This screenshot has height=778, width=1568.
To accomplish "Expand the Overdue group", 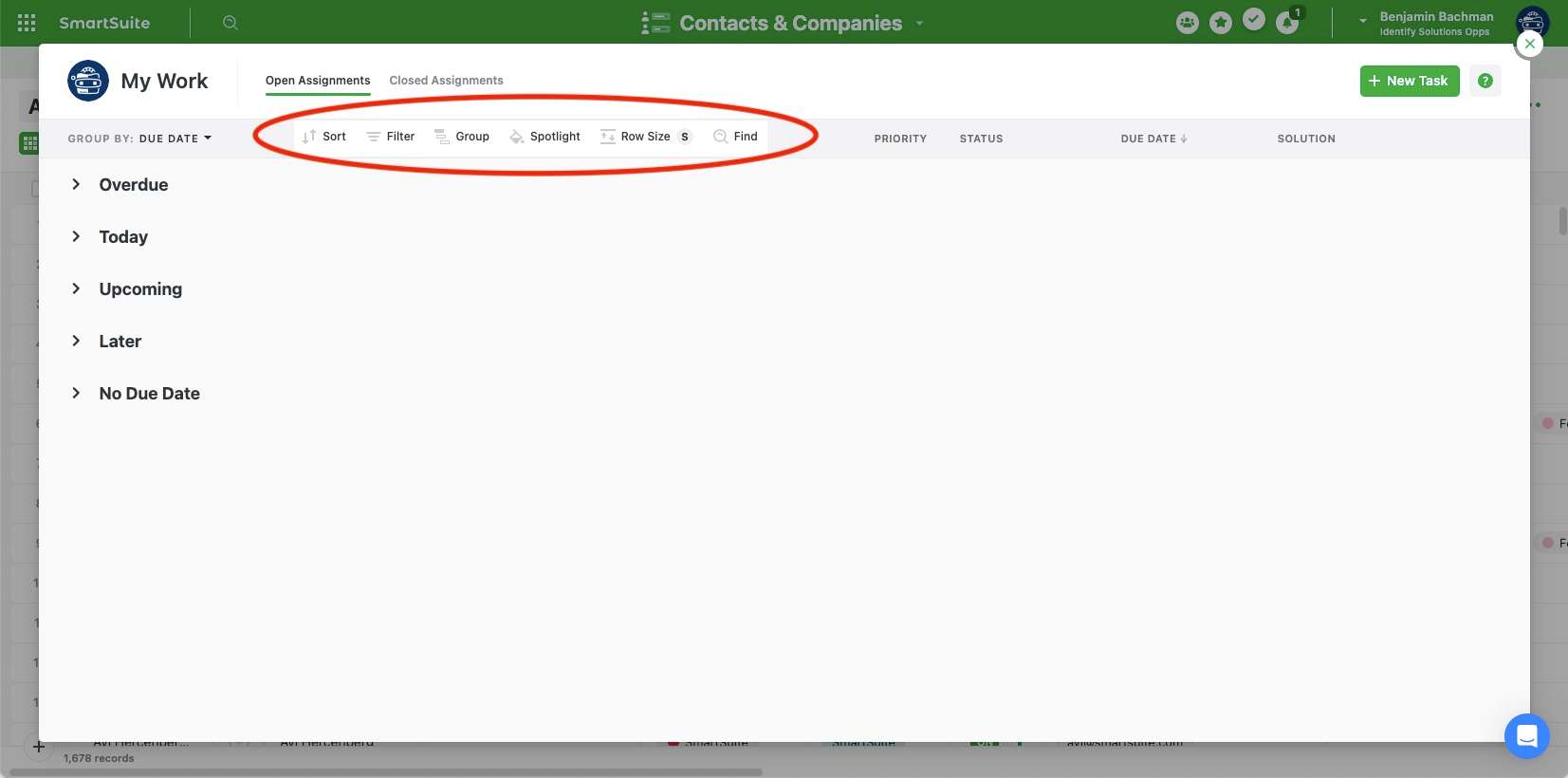I will 76,184.
